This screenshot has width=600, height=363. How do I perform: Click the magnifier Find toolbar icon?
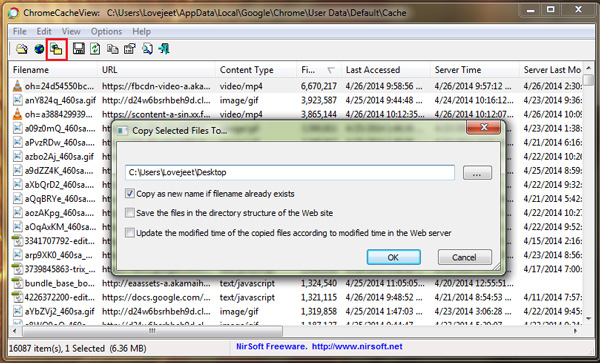coord(147,49)
